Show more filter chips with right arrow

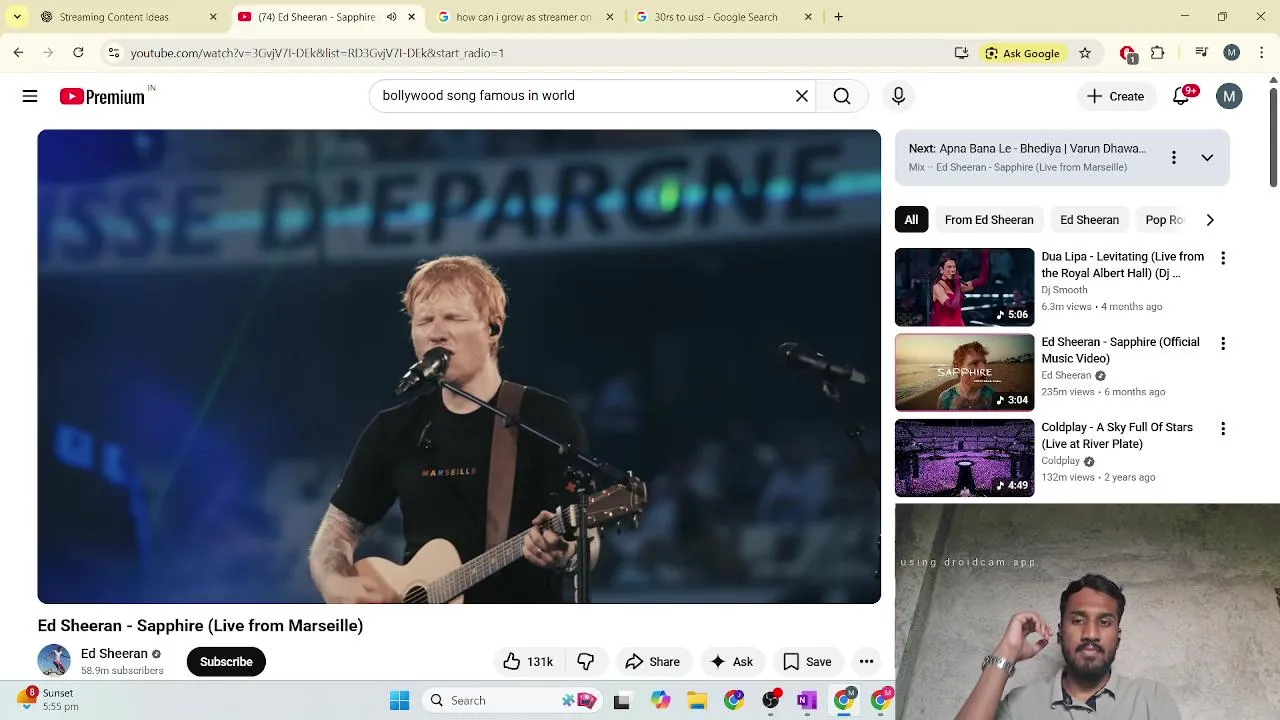(1210, 220)
